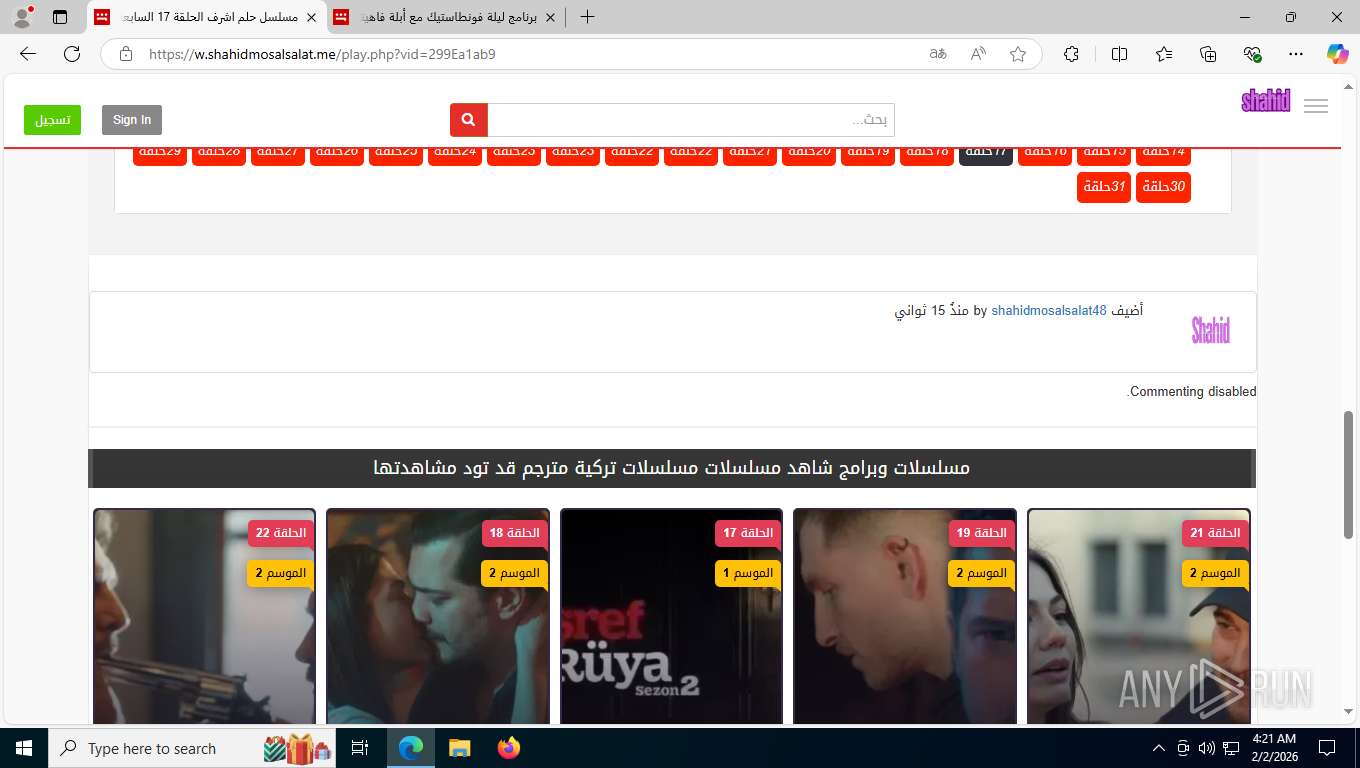Open Settings and more three-dots menu
Viewport: 1360px width, 768px height.
pos(1296,54)
